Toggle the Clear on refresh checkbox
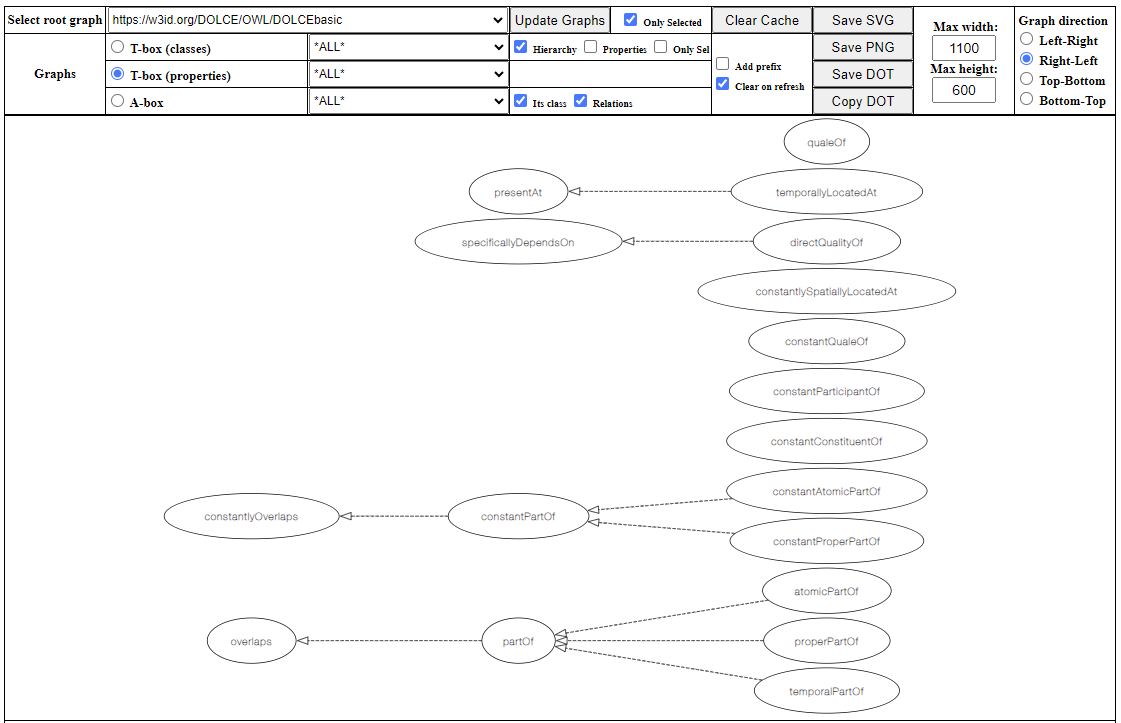 point(722,84)
